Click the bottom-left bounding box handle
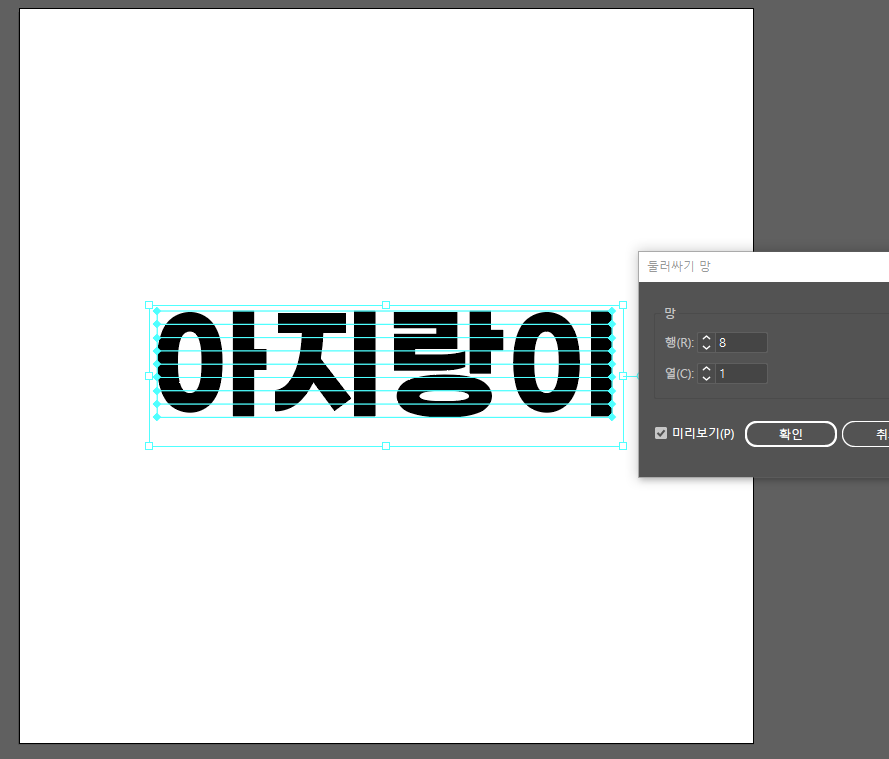The width and height of the screenshot is (889, 759). 149,446
